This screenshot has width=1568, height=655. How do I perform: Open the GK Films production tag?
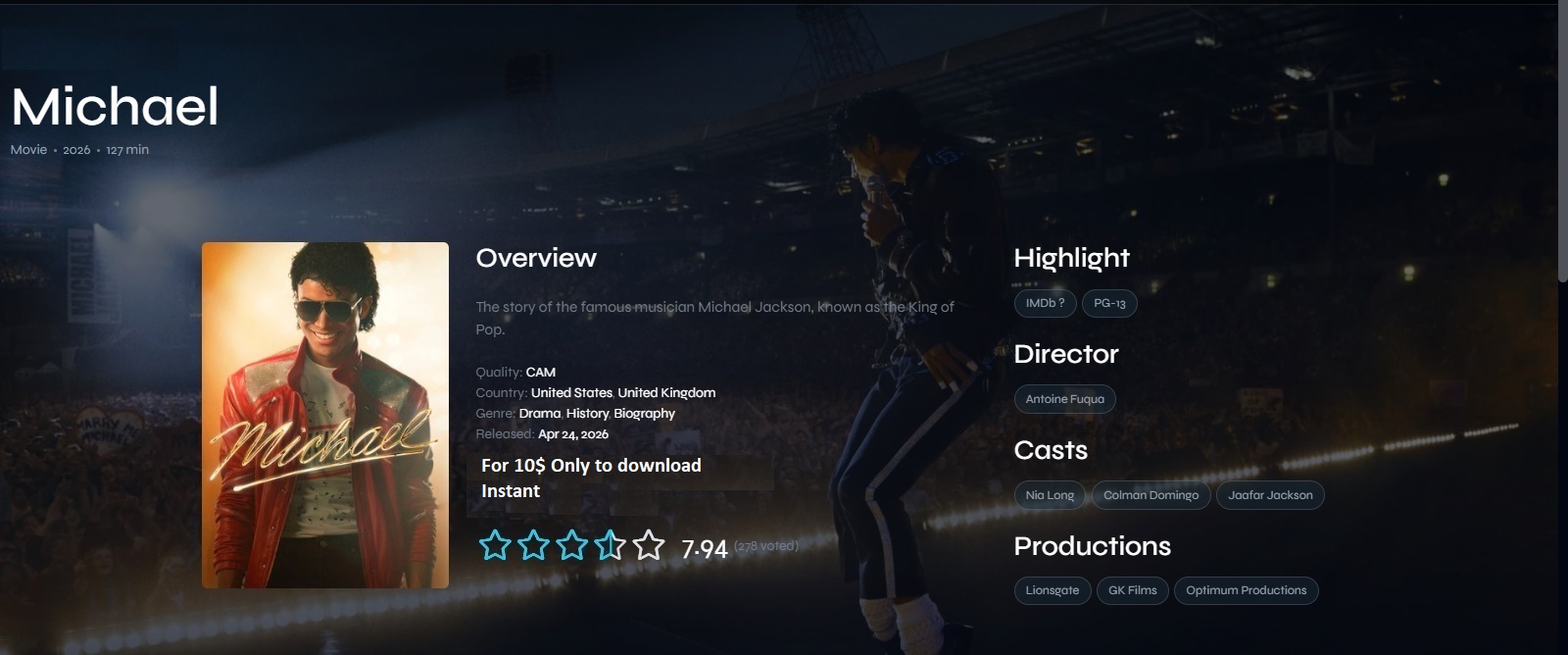(1132, 590)
